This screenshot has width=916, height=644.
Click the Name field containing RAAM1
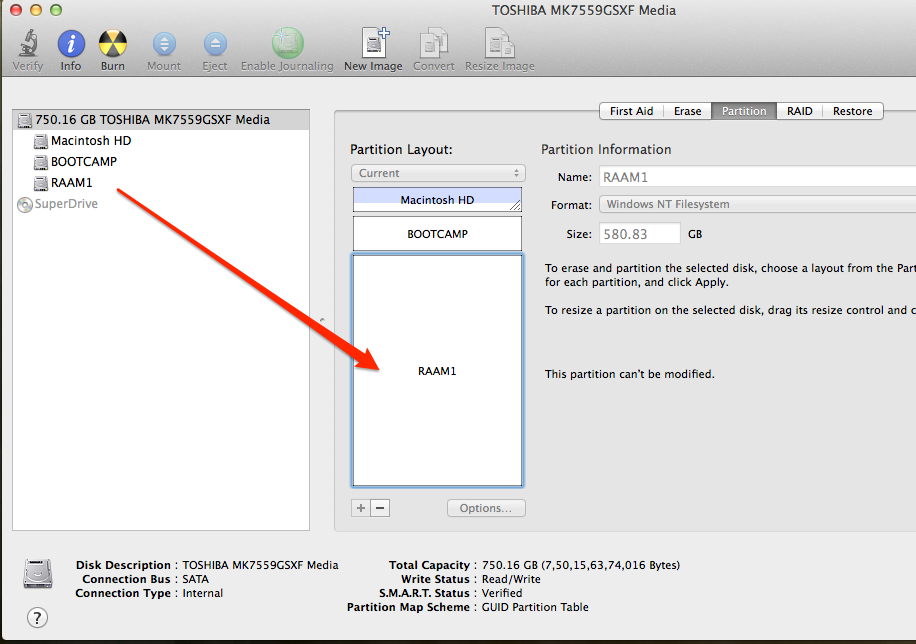(758, 177)
